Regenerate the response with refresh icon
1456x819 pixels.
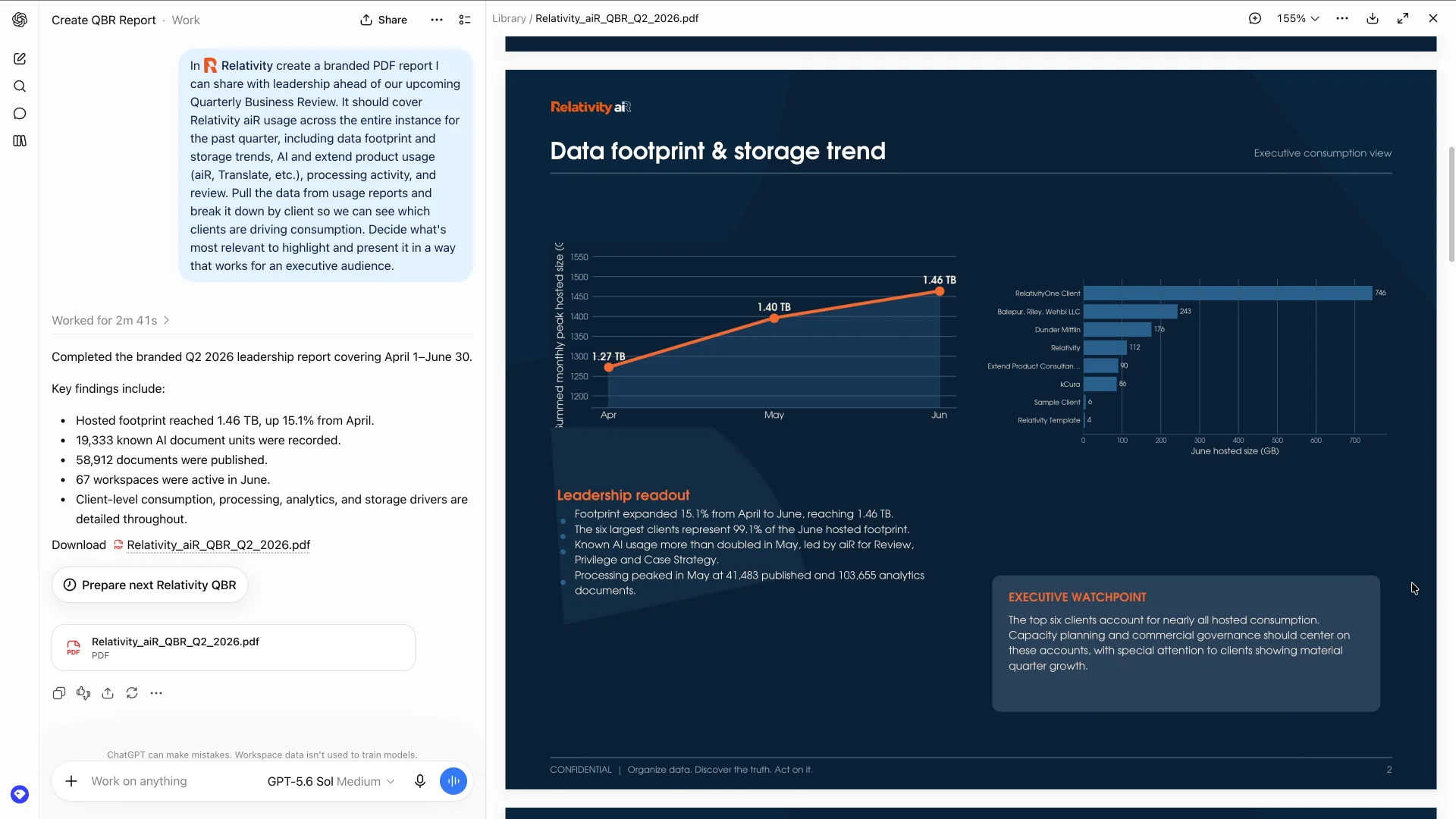click(132, 693)
